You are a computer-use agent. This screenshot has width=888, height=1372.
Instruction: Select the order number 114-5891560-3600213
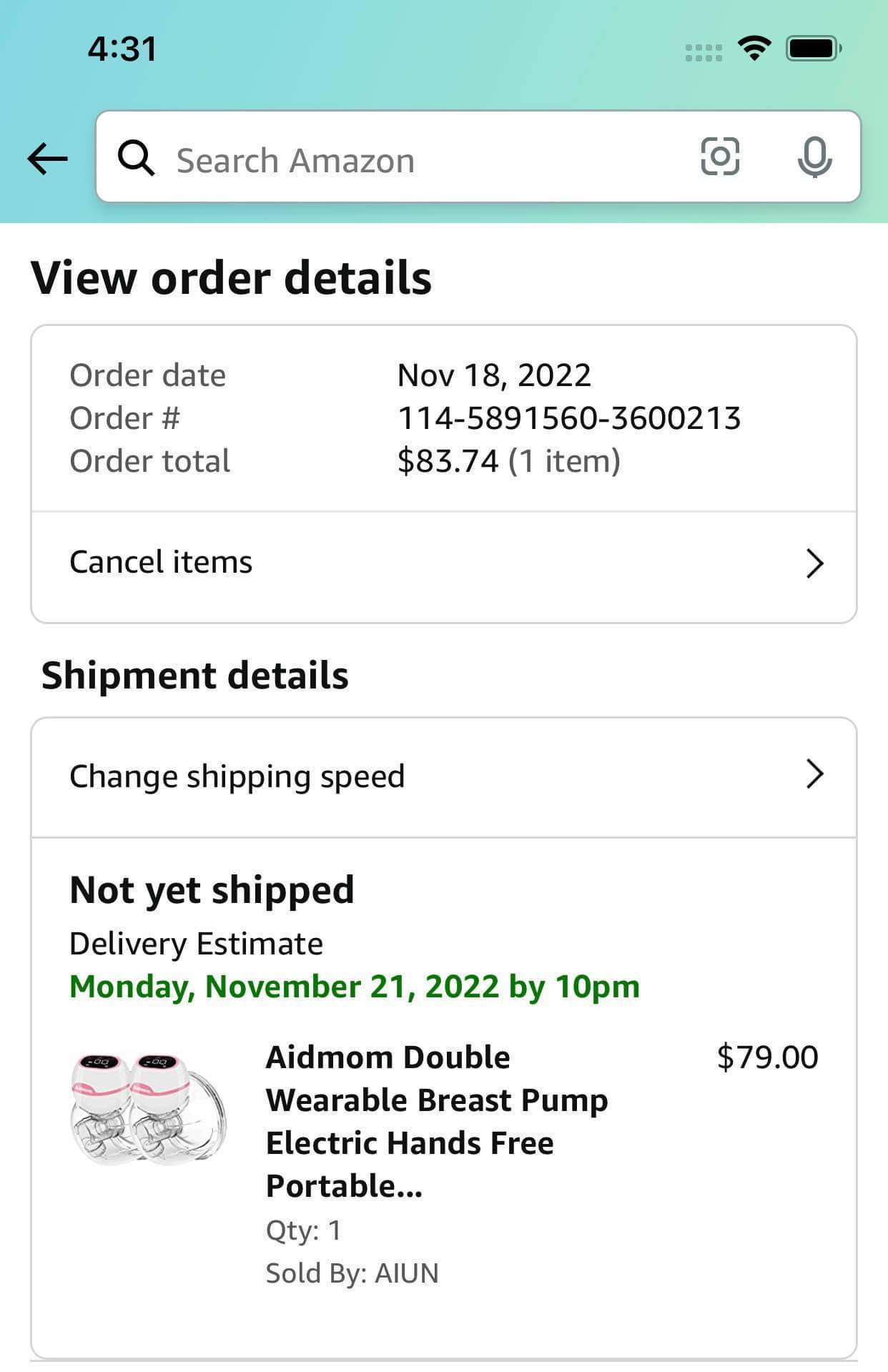pos(569,418)
